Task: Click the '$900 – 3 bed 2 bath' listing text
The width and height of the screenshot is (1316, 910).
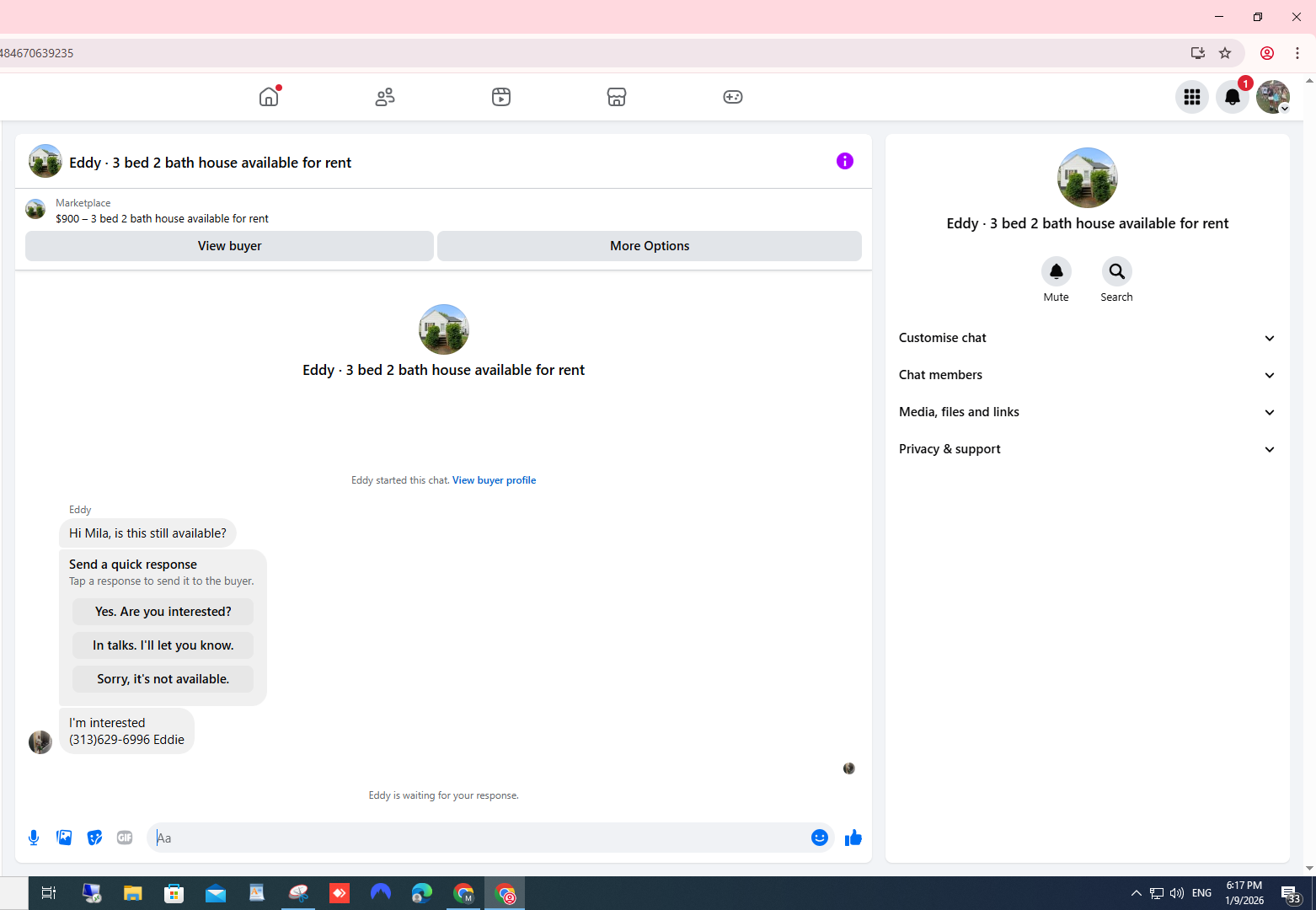Action: tap(163, 218)
